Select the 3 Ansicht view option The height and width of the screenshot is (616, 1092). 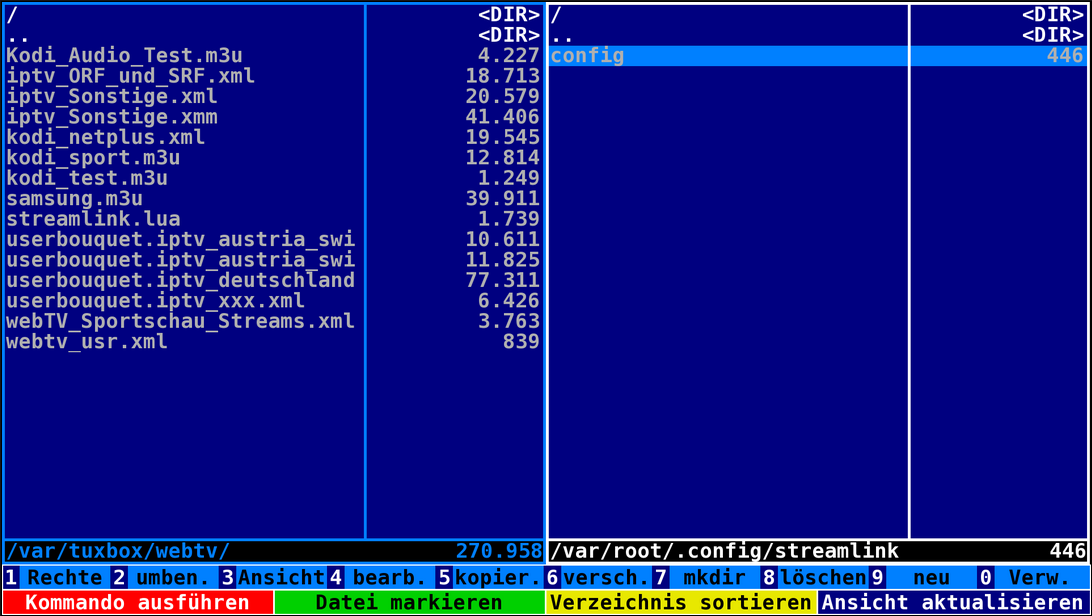click(x=272, y=578)
